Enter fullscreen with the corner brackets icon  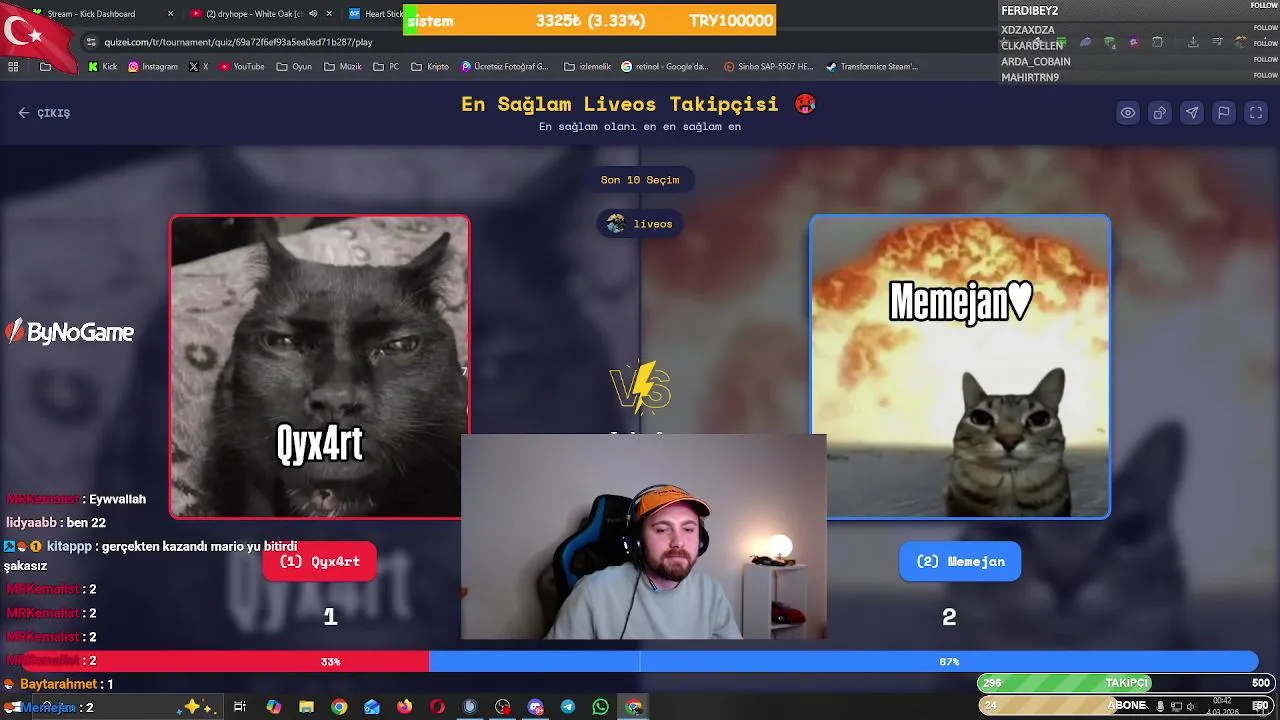coord(1256,113)
